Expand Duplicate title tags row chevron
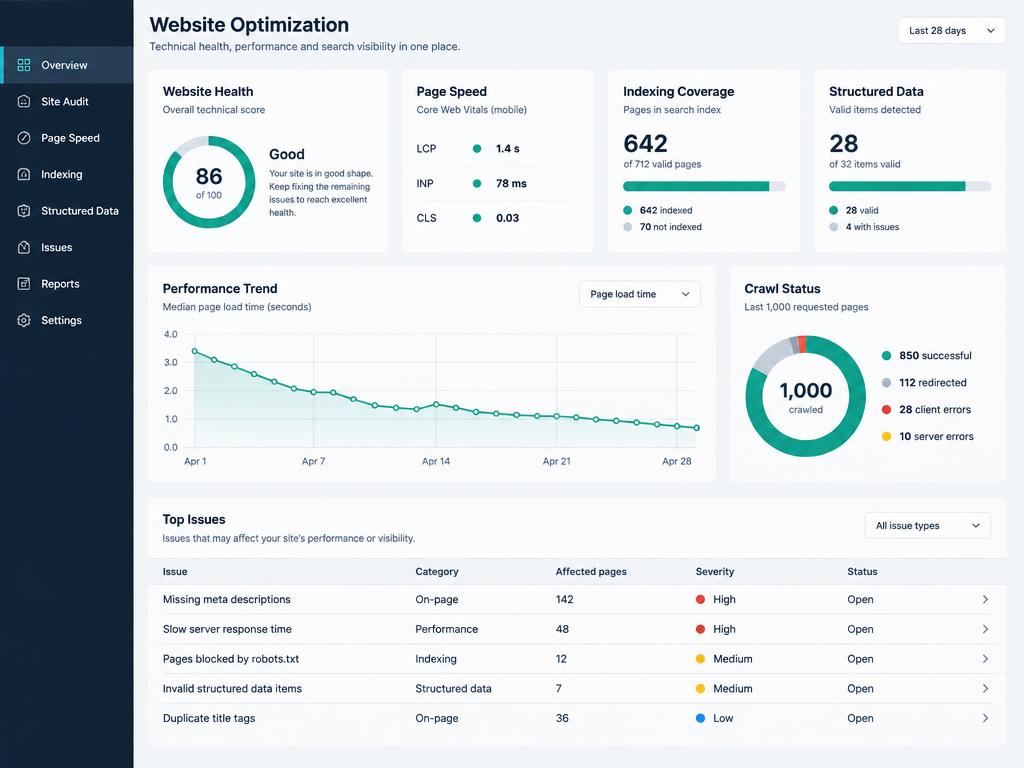Screen dimensions: 1024x768 pyautogui.click(x=985, y=718)
